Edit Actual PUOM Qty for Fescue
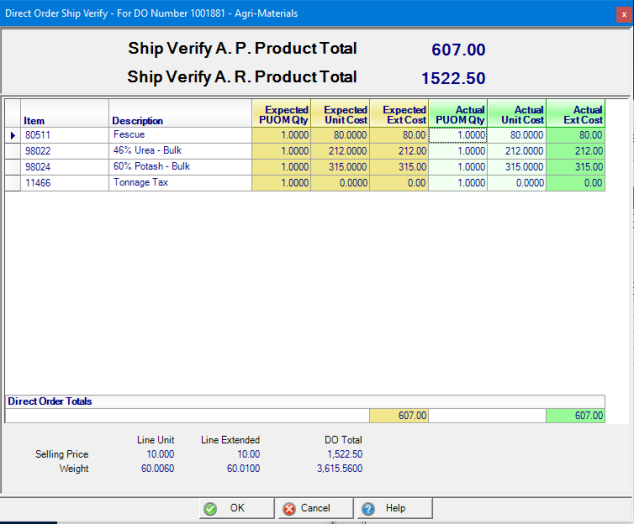 (x=458, y=135)
